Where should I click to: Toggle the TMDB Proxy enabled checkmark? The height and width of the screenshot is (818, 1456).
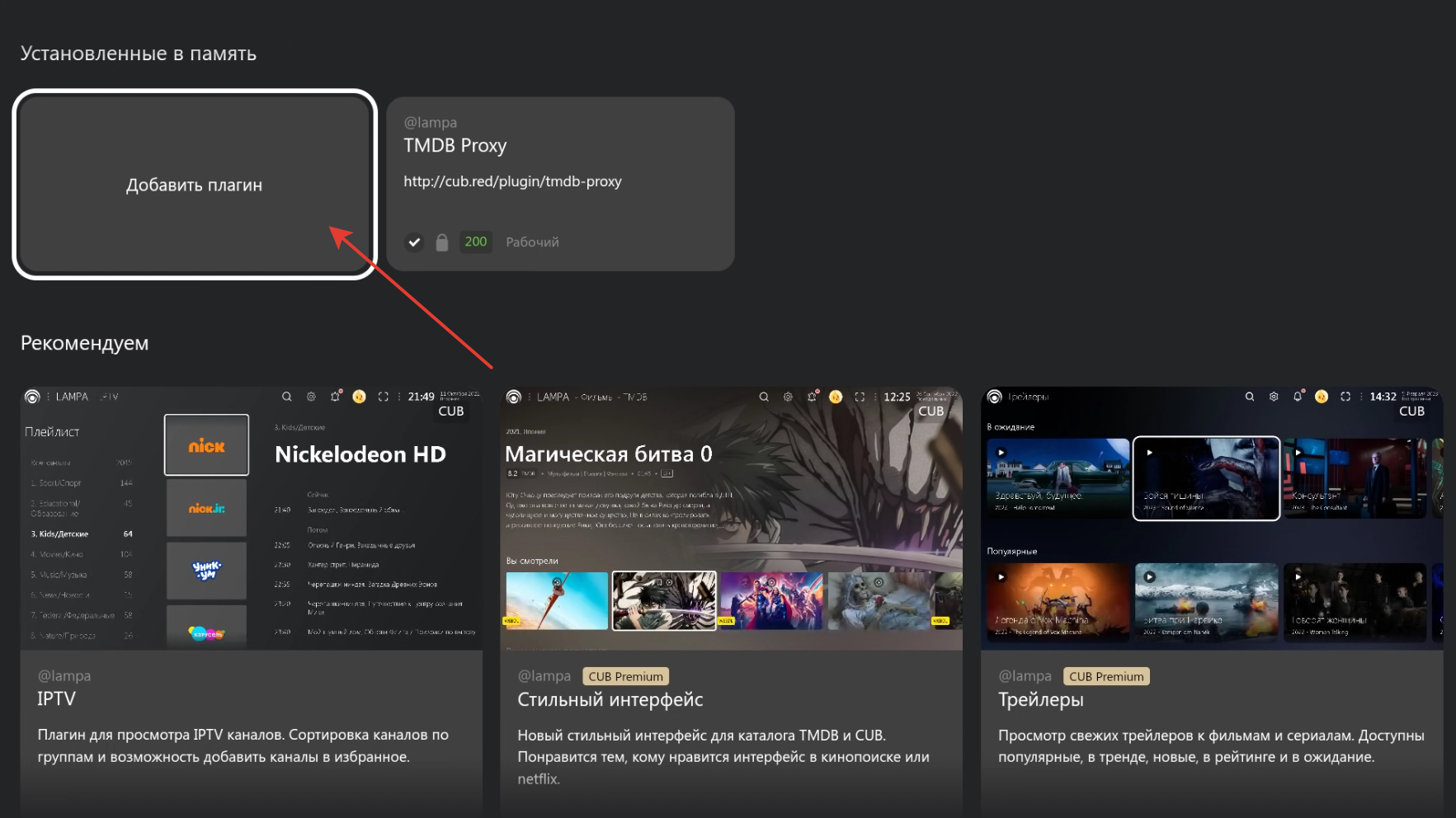pos(414,242)
